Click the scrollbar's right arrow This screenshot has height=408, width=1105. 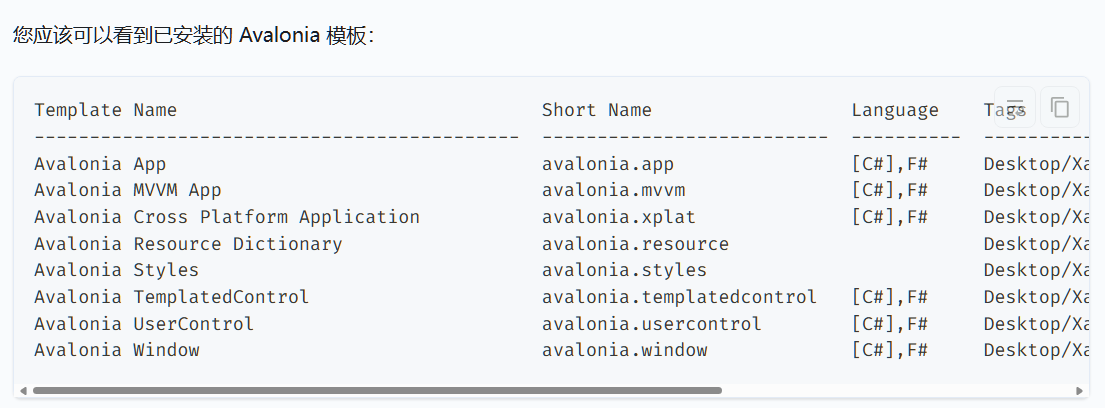(x=1080, y=391)
